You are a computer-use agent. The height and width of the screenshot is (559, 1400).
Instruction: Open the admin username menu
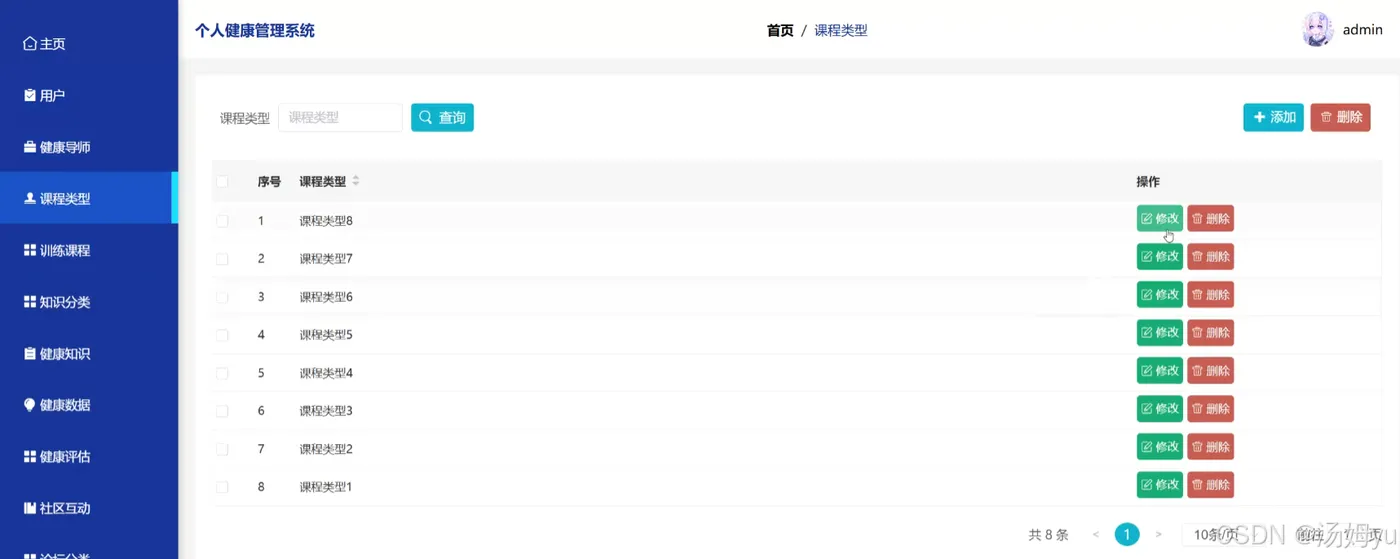(x=1362, y=30)
